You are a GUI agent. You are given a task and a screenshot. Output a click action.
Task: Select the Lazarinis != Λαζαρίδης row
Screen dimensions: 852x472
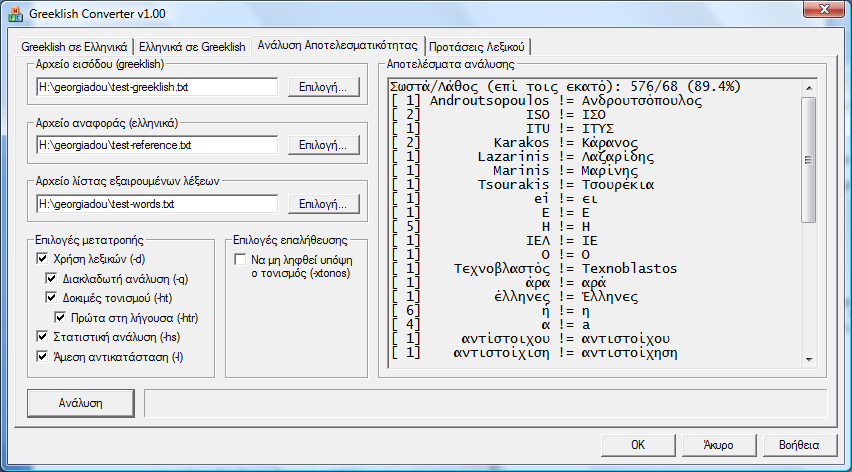[x=522, y=157]
